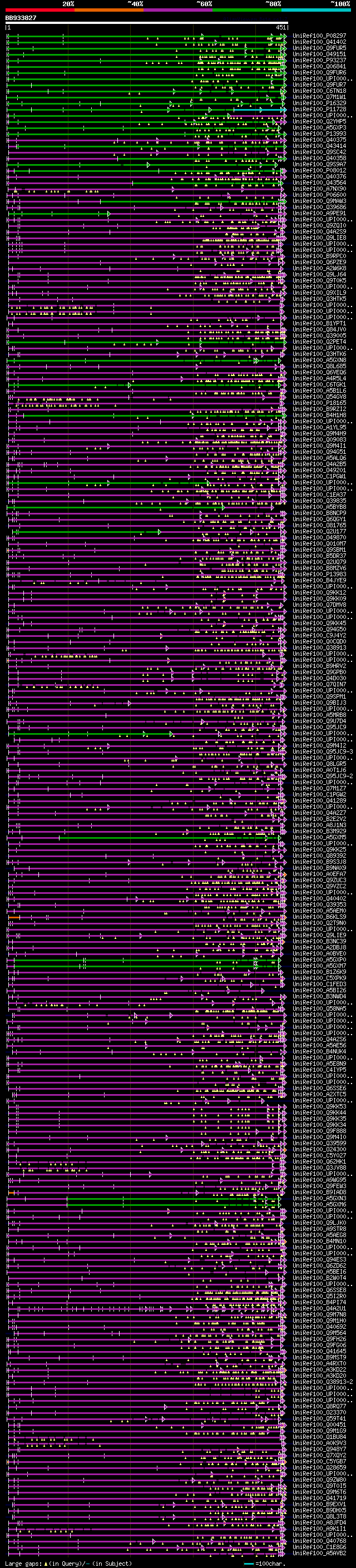
Task: Select hit UniRef100_Q38913-2
Action: click(x=323, y=1382)
